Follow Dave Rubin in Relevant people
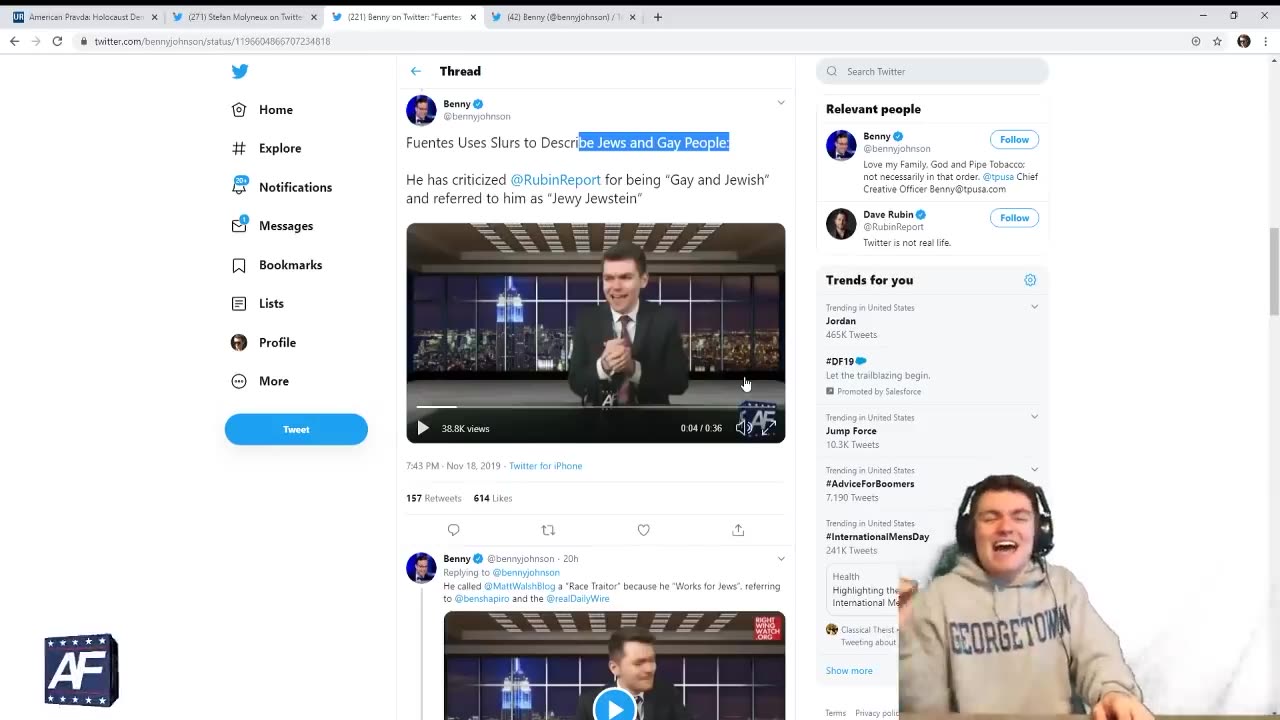The width and height of the screenshot is (1280, 720). pyautogui.click(x=1014, y=218)
